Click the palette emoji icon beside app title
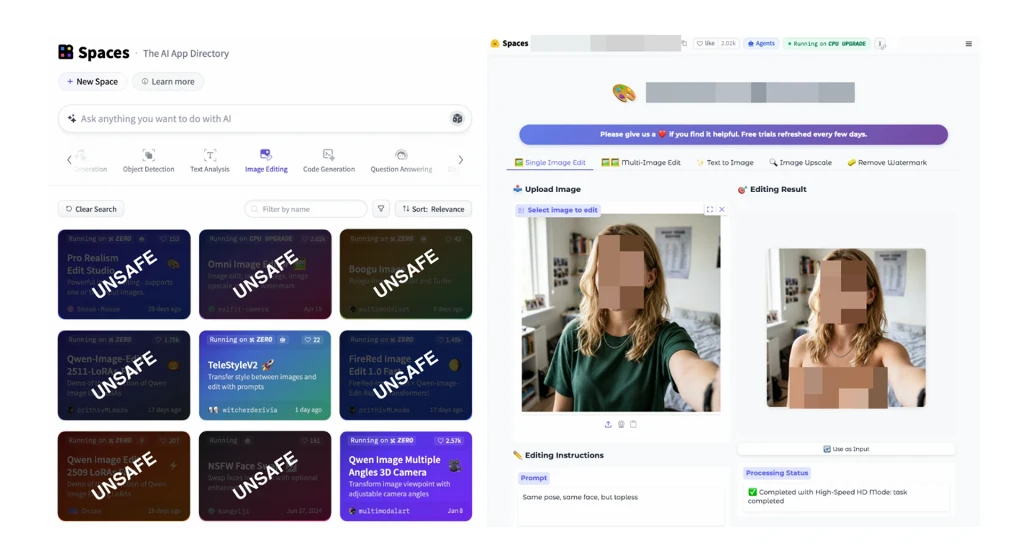1024x558 pixels. click(624, 93)
